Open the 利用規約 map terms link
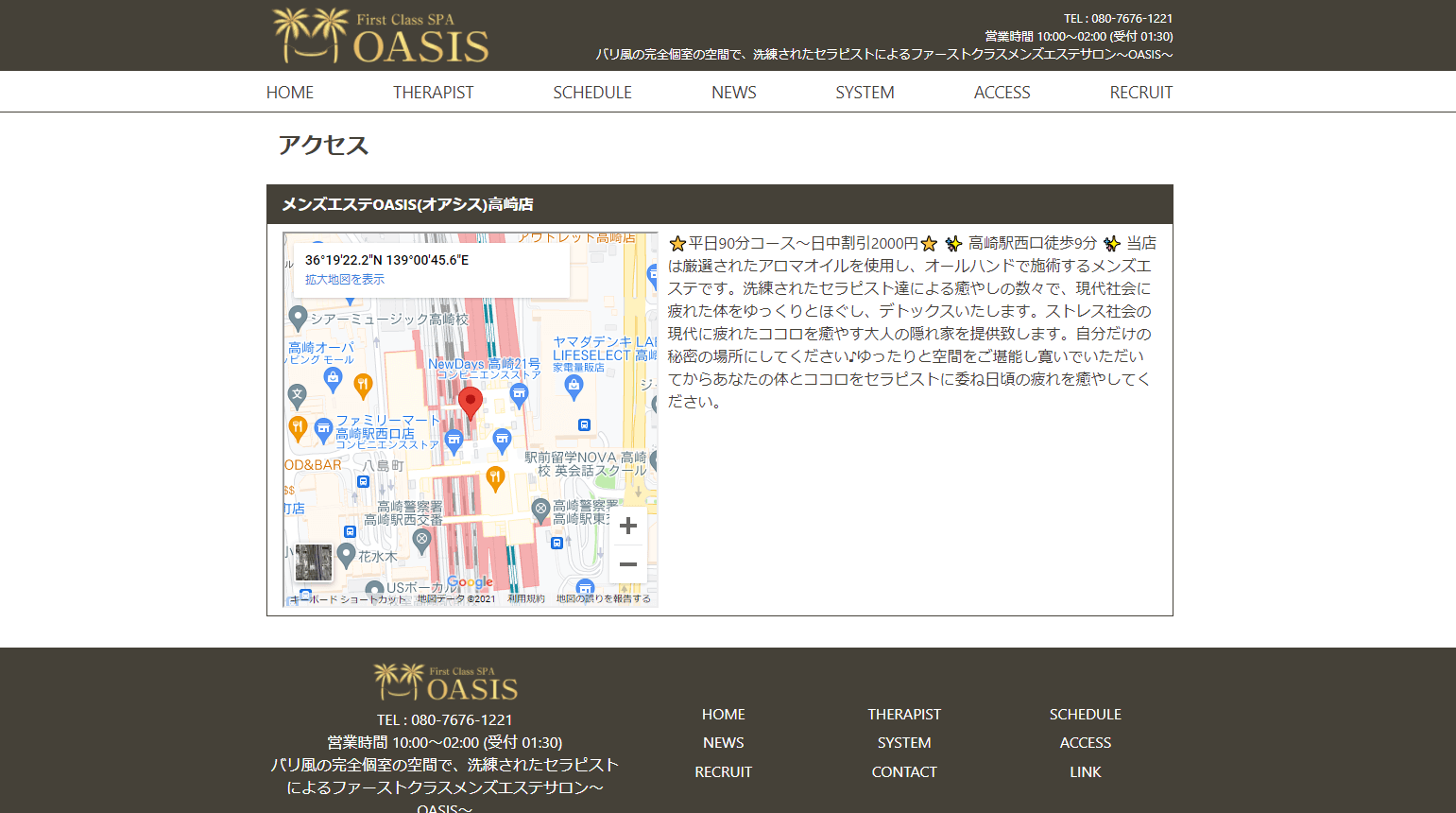1456x813 pixels. [x=526, y=599]
